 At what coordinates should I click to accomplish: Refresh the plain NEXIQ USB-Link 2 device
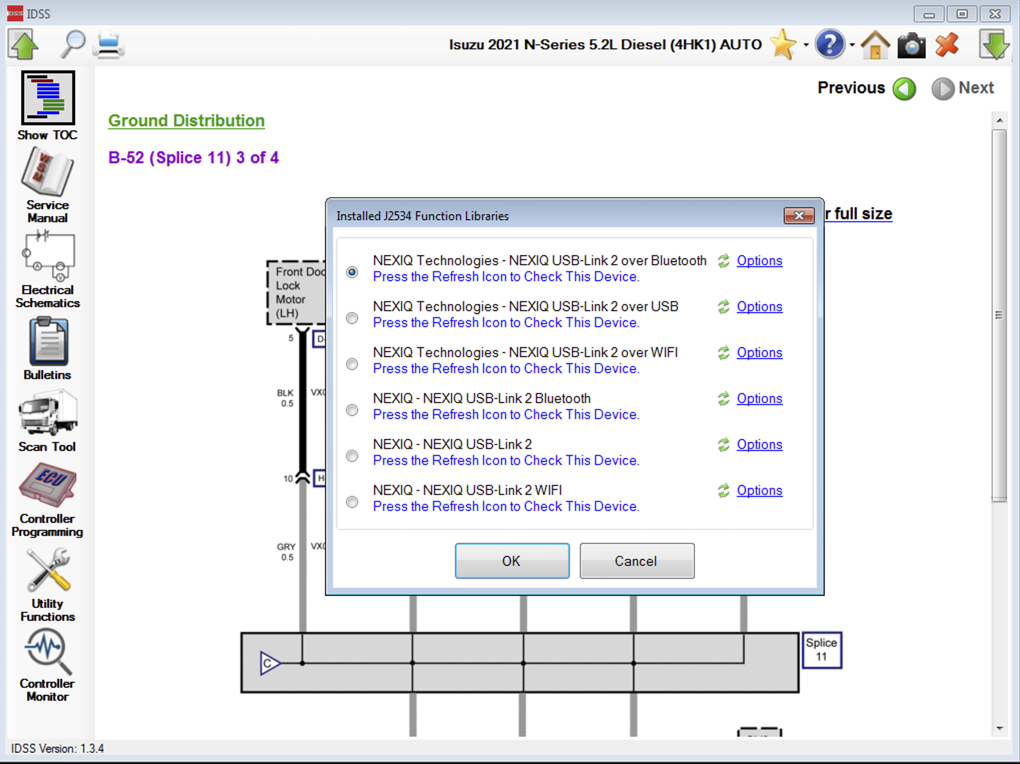(x=723, y=445)
